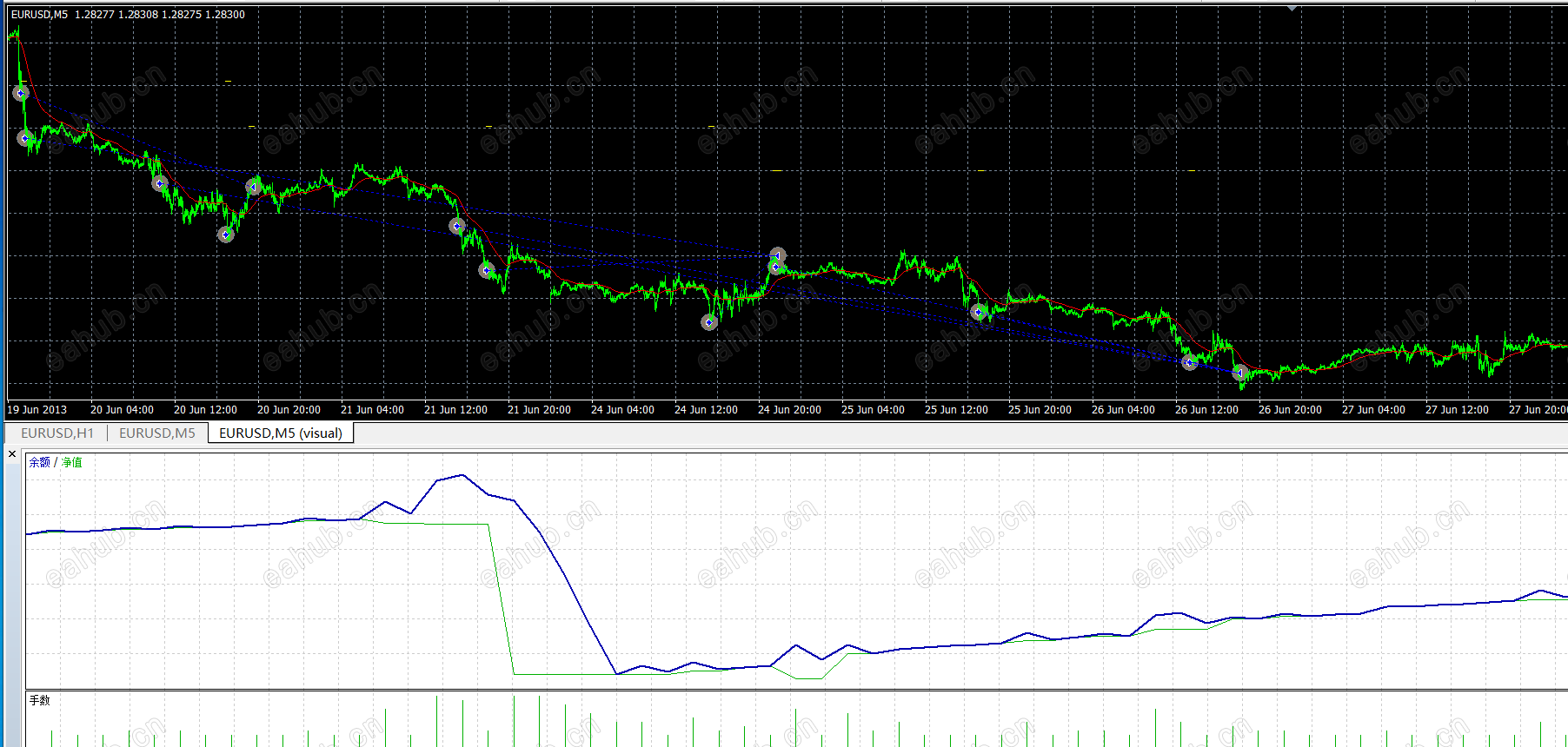Open the EURUSD,M5 chart tab
The image size is (1568, 747).
coord(156,433)
